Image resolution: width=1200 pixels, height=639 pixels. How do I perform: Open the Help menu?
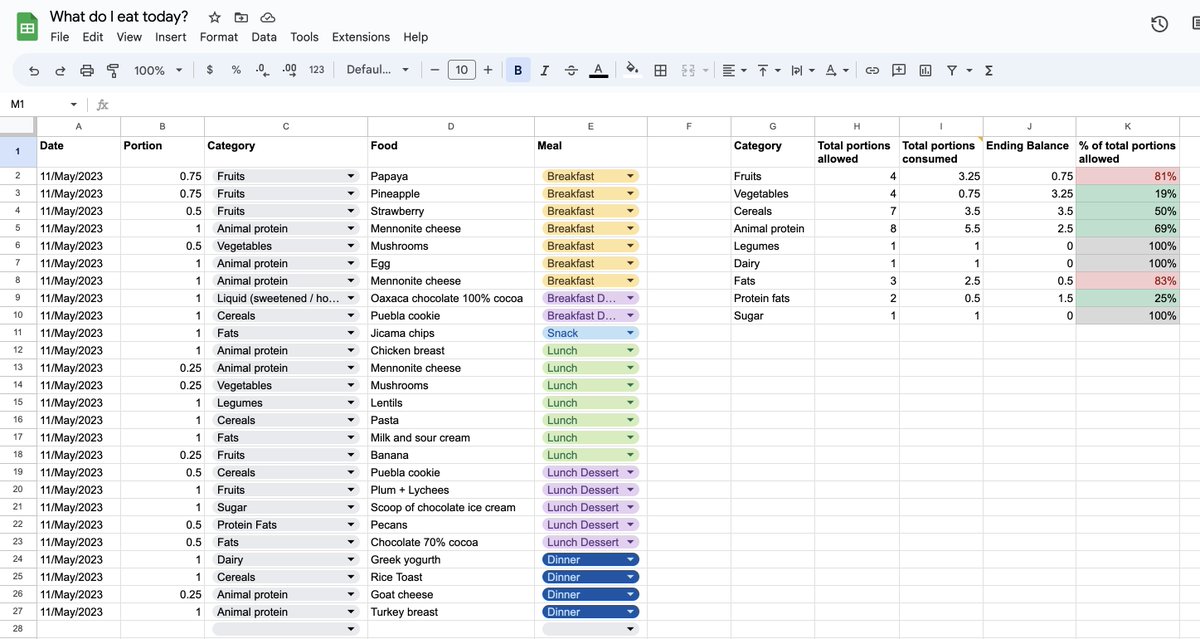click(416, 37)
